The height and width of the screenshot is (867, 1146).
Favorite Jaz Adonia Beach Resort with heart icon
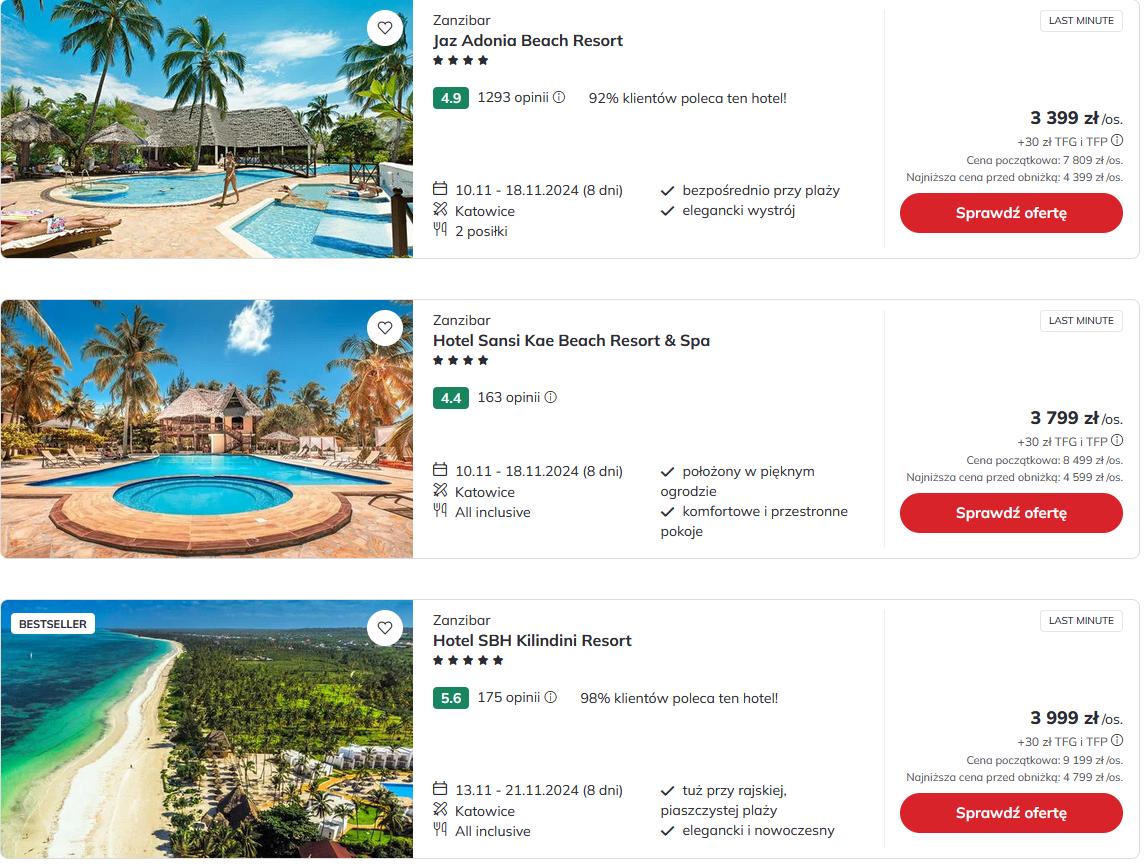coord(384,28)
